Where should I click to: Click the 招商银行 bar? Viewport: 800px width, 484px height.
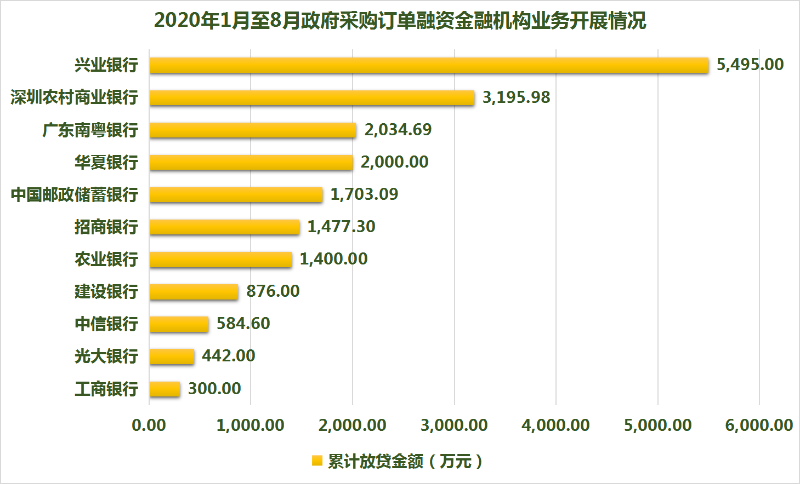pos(224,227)
